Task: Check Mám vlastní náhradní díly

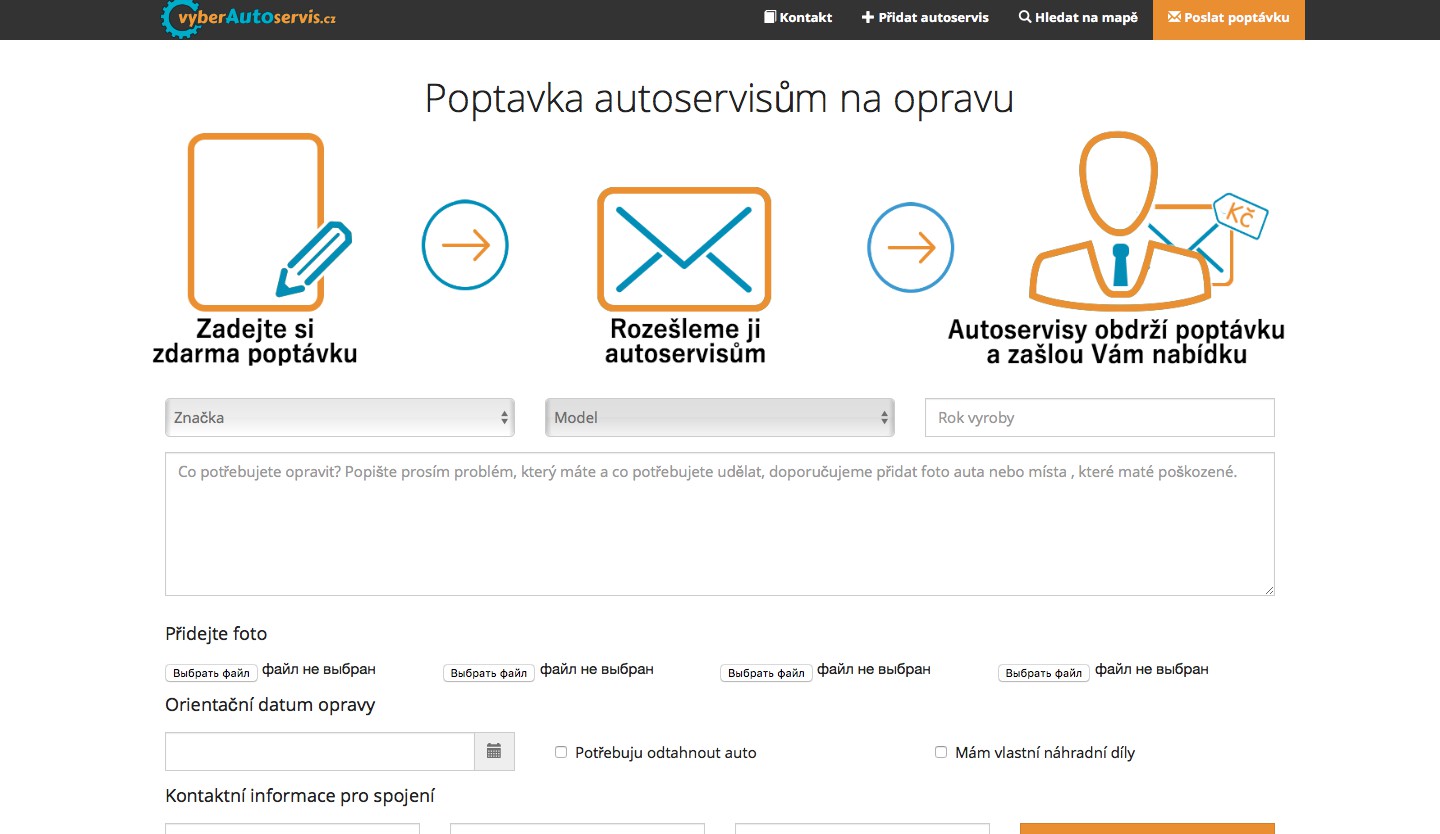Action: click(941, 752)
